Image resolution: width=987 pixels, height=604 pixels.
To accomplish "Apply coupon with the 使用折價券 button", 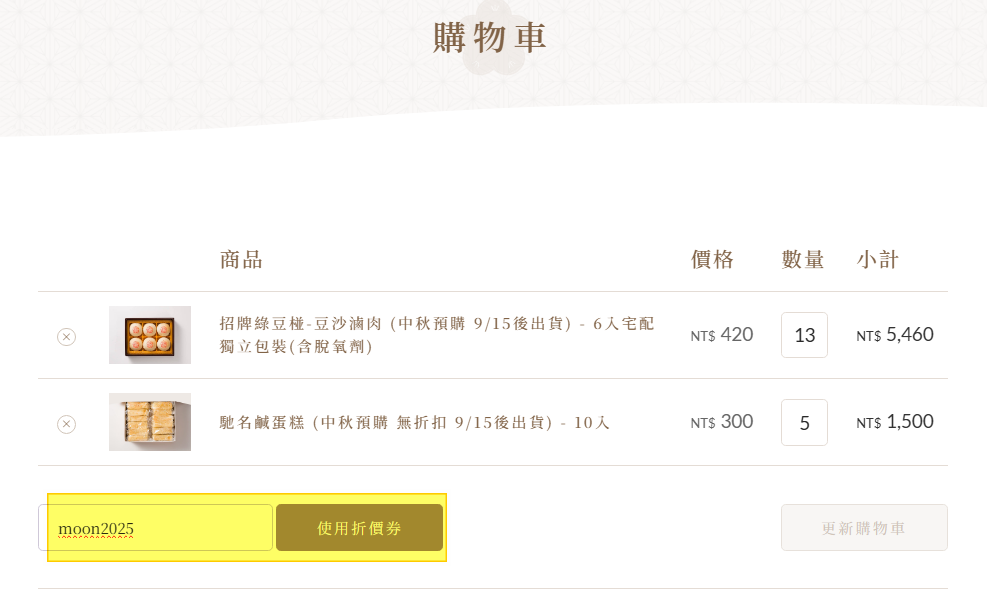I will click(359, 528).
